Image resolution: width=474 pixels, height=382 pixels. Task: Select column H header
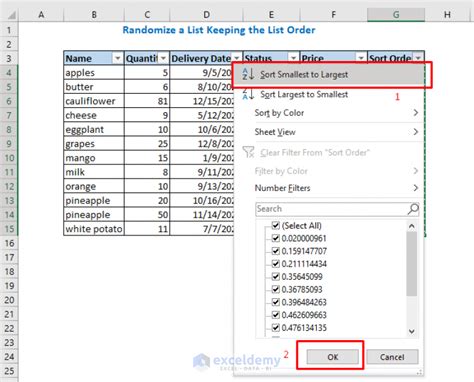pyautogui.click(x=447, y=15)
